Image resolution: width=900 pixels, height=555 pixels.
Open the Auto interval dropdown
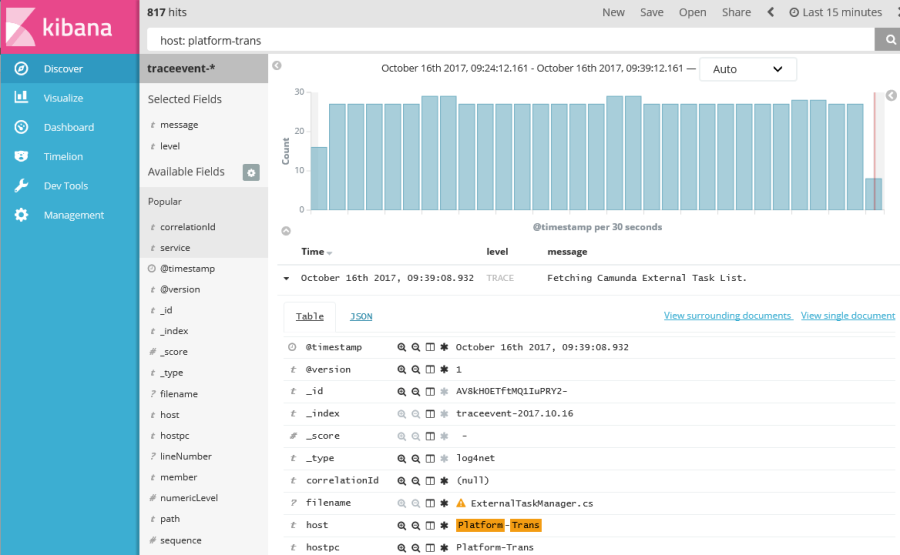click(x=748, y=69)
